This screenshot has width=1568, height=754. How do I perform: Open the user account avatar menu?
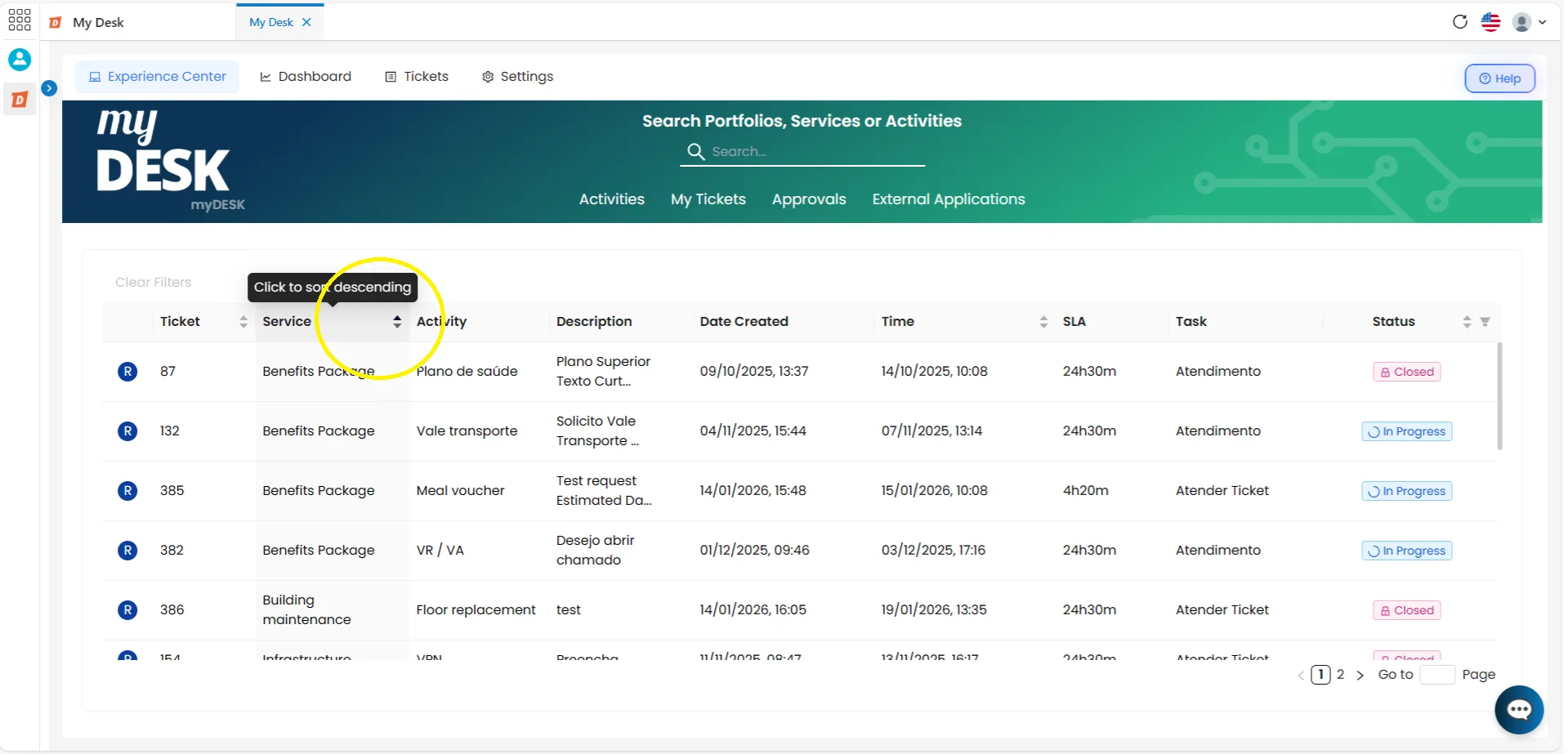click(1529, 22)
